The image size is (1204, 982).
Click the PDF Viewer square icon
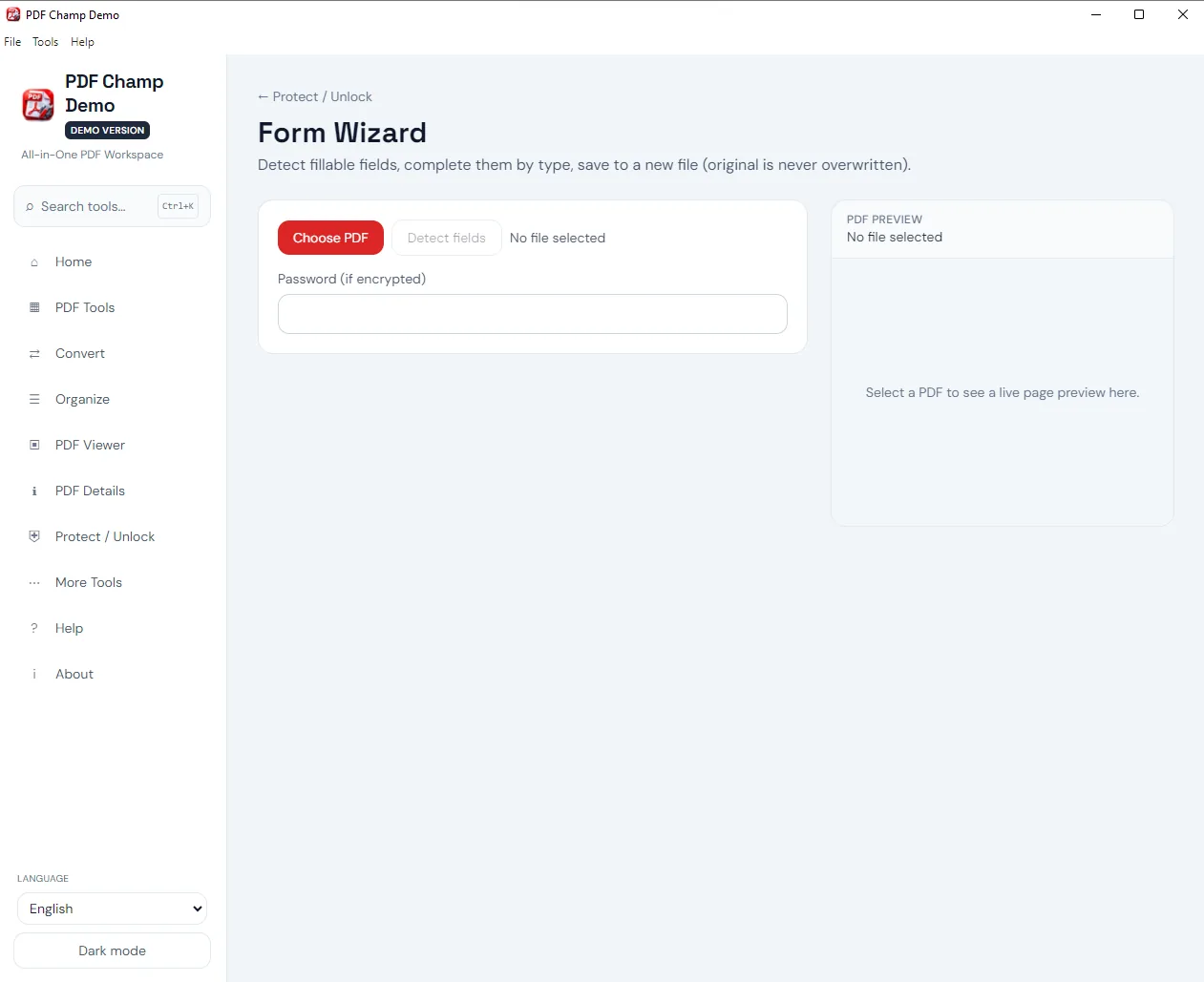point(34,445)
